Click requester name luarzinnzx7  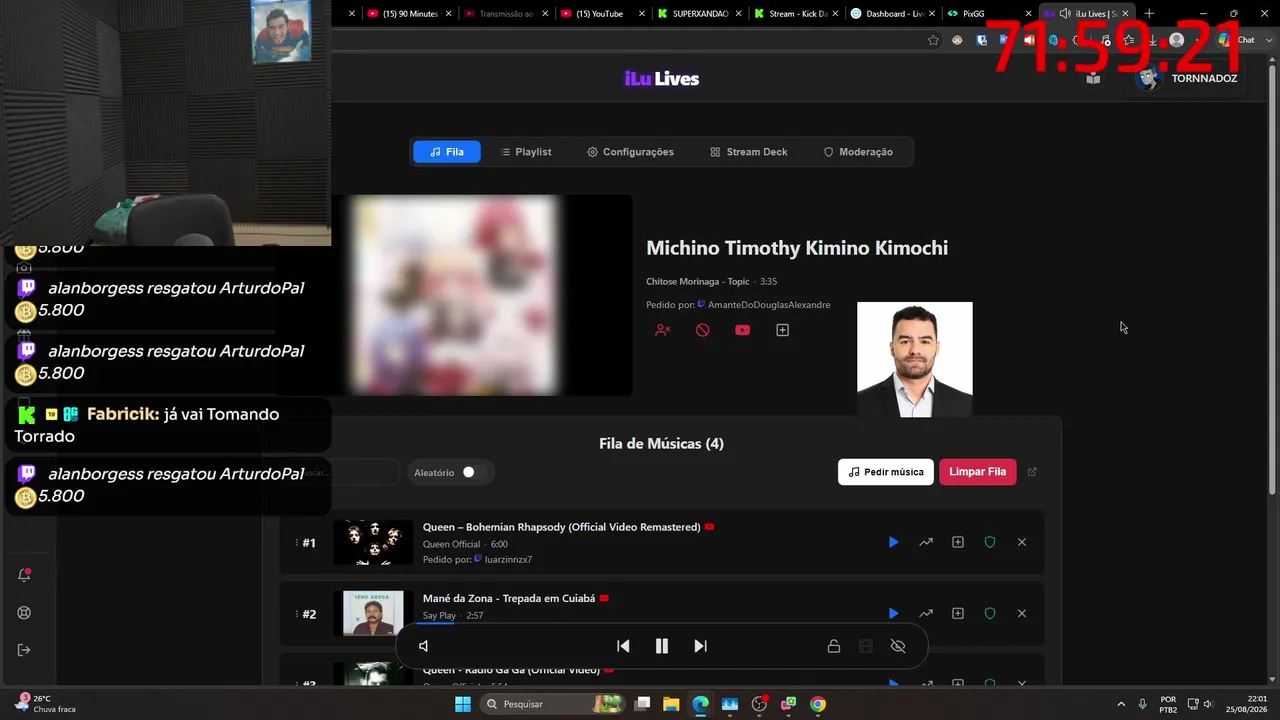coord(508,559)
